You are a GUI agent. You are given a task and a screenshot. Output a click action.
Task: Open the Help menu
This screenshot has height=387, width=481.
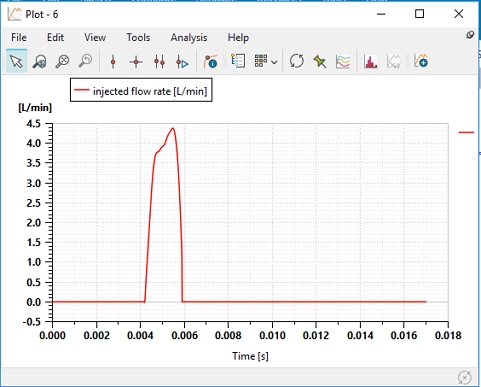(238, 37)
